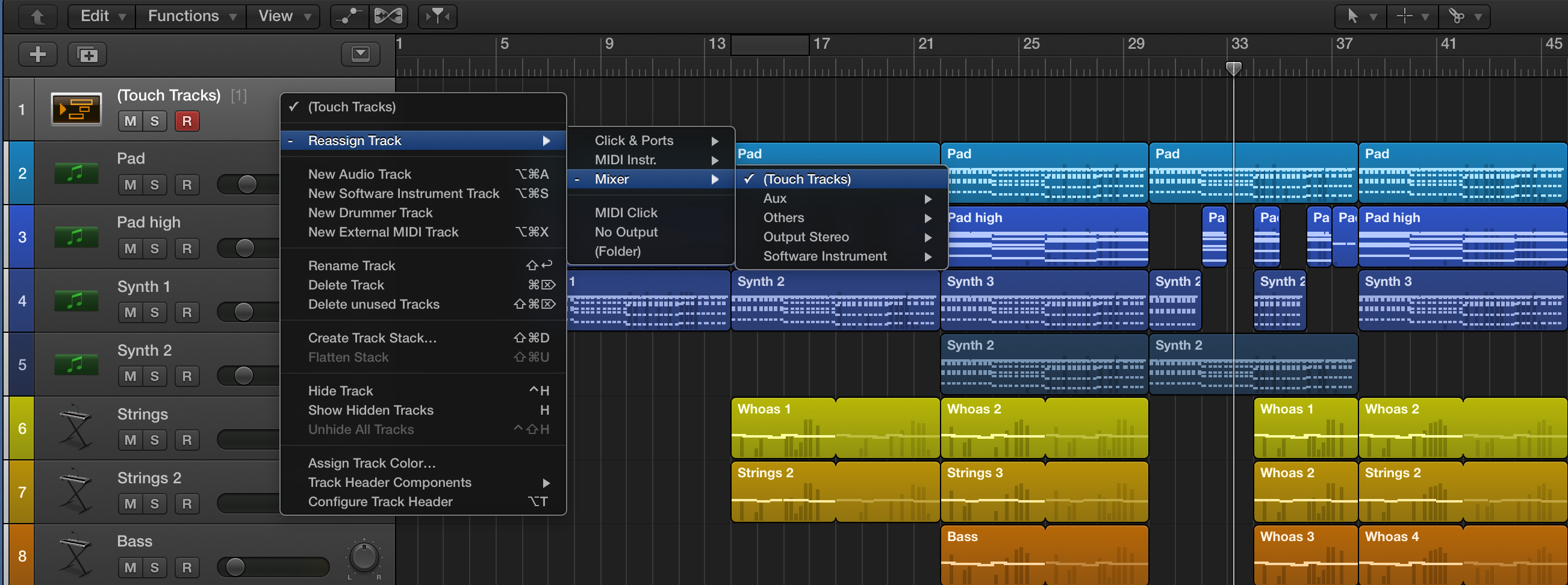
Task: Click the Touch Tracks icon on track 1
Action: click(x=75, y=108)
